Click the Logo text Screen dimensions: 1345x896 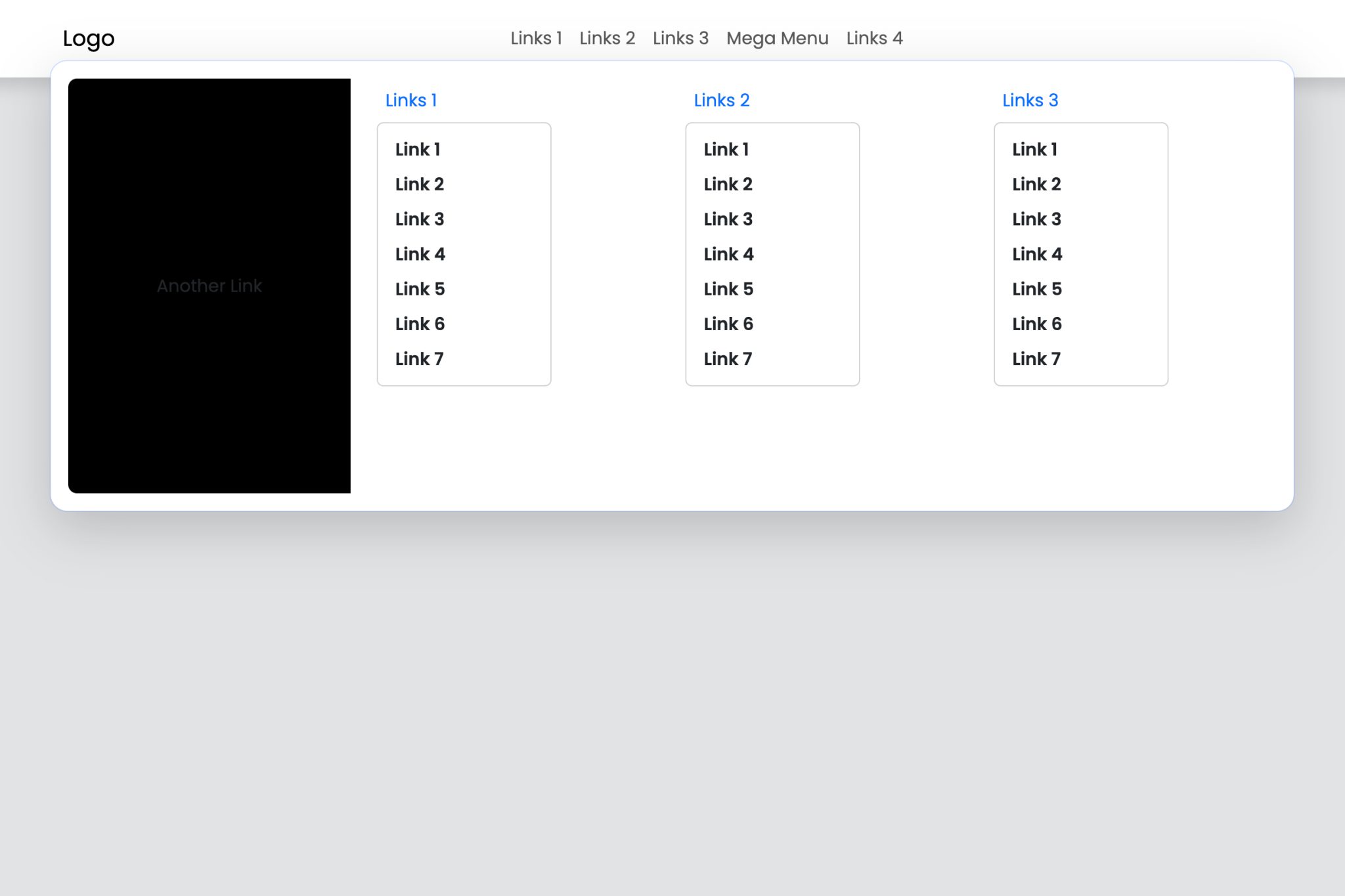(x=89, y=38)
